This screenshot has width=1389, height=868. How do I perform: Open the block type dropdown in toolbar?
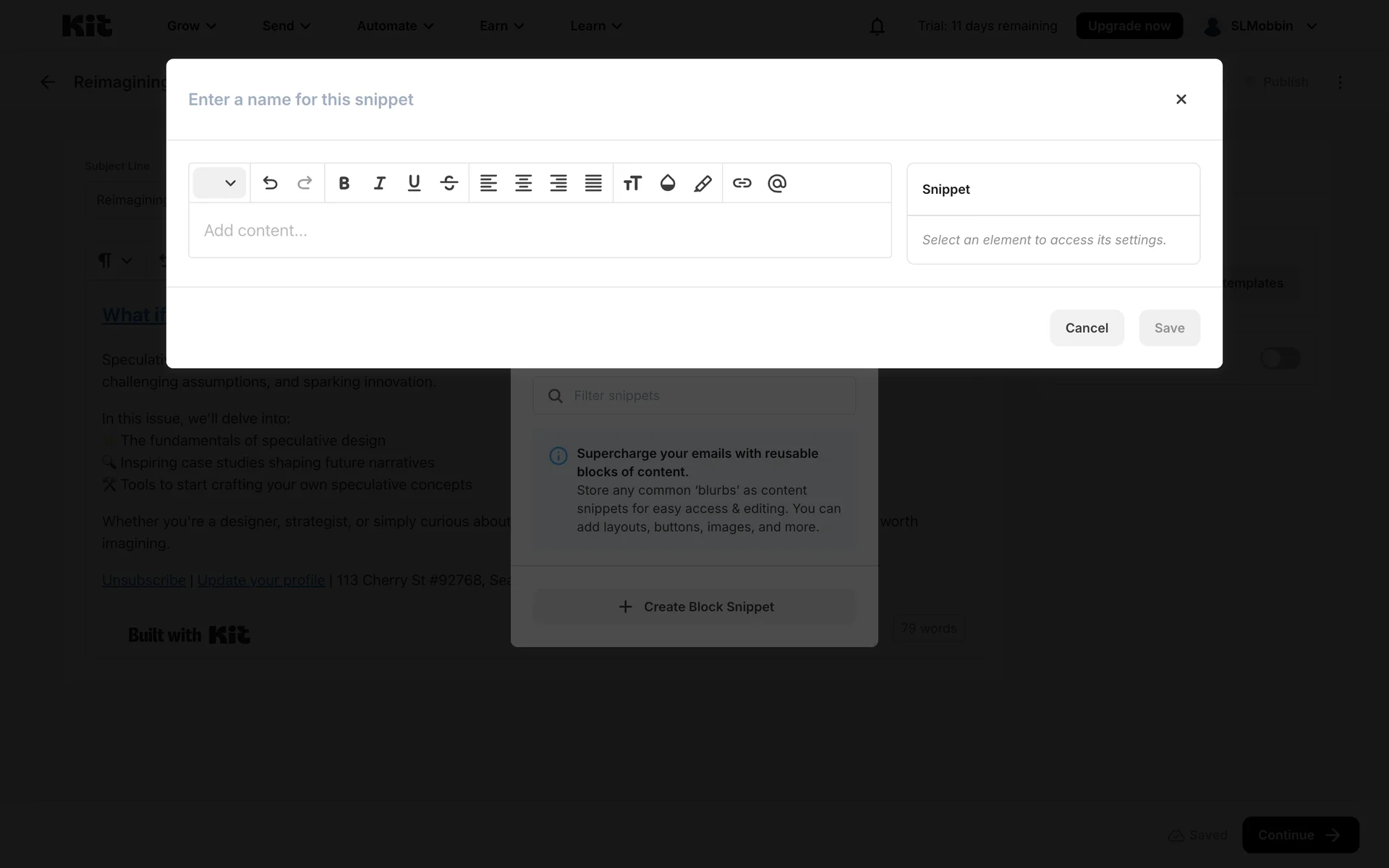219,183
